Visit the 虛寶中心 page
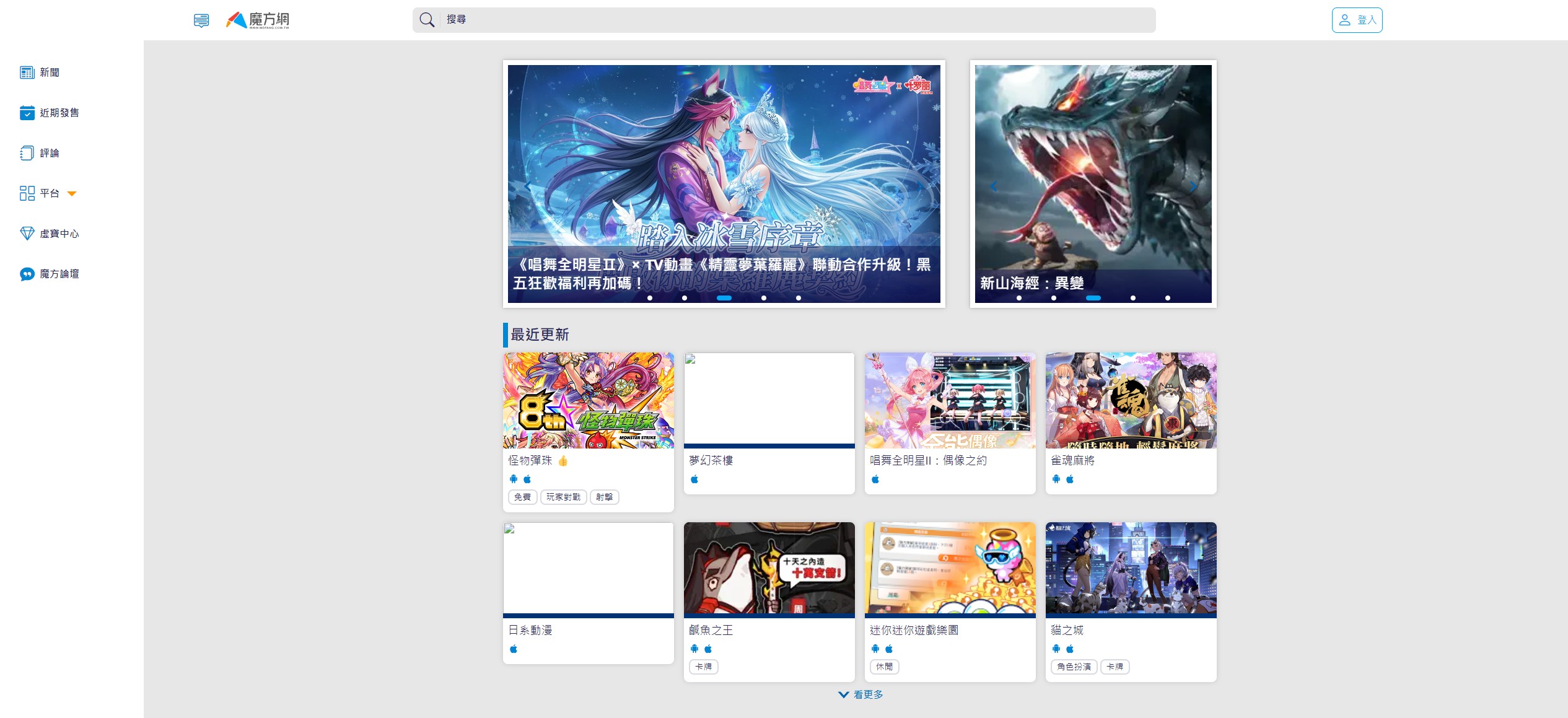 coord(59,234)
